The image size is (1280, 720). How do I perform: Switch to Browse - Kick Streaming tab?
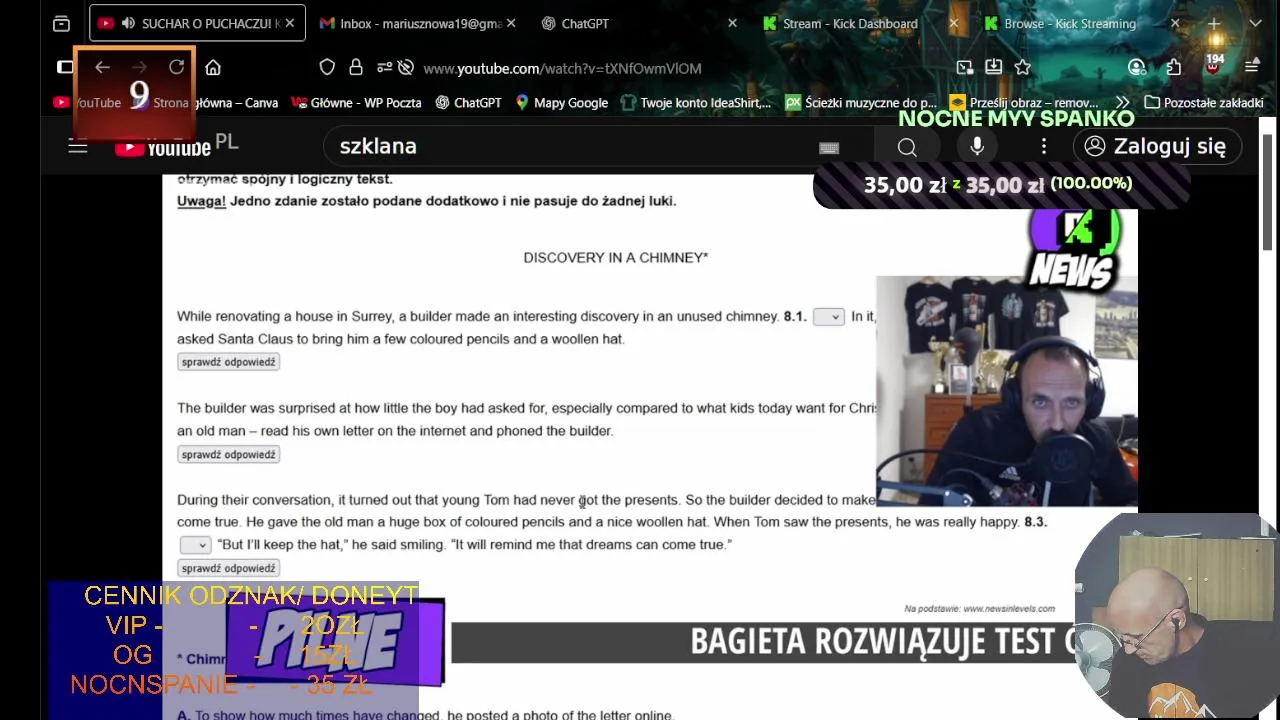(1070, 23)
